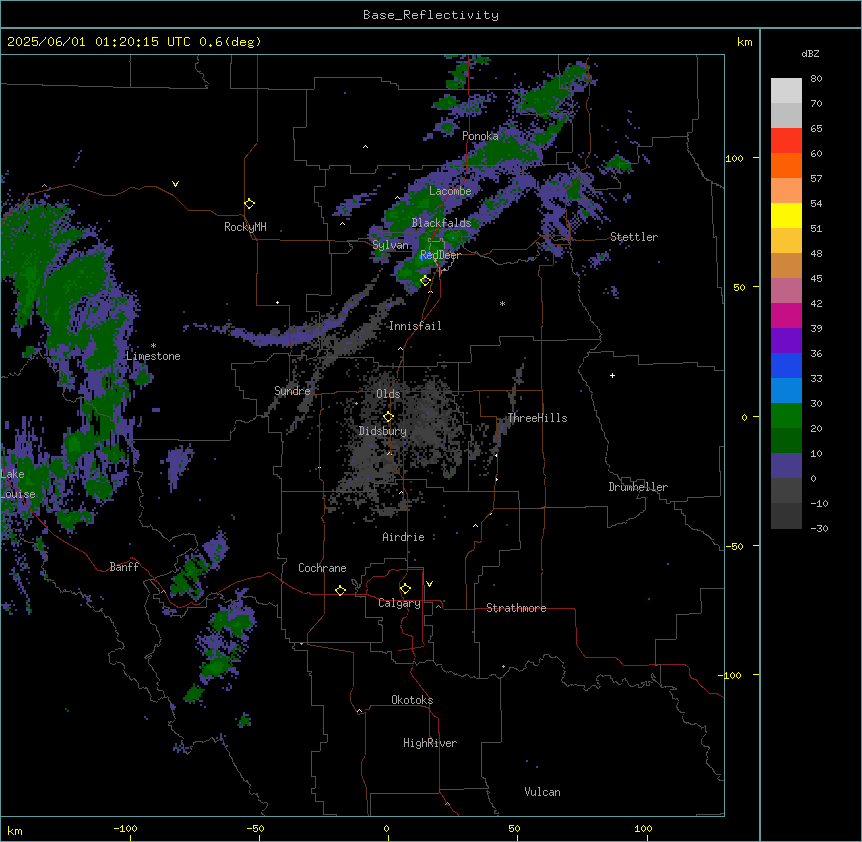Viewport: 862px width, 842px height.
Task: Click the 80 value on the dBZ scale
Action: pyautogui.click(x=816, y=79)
